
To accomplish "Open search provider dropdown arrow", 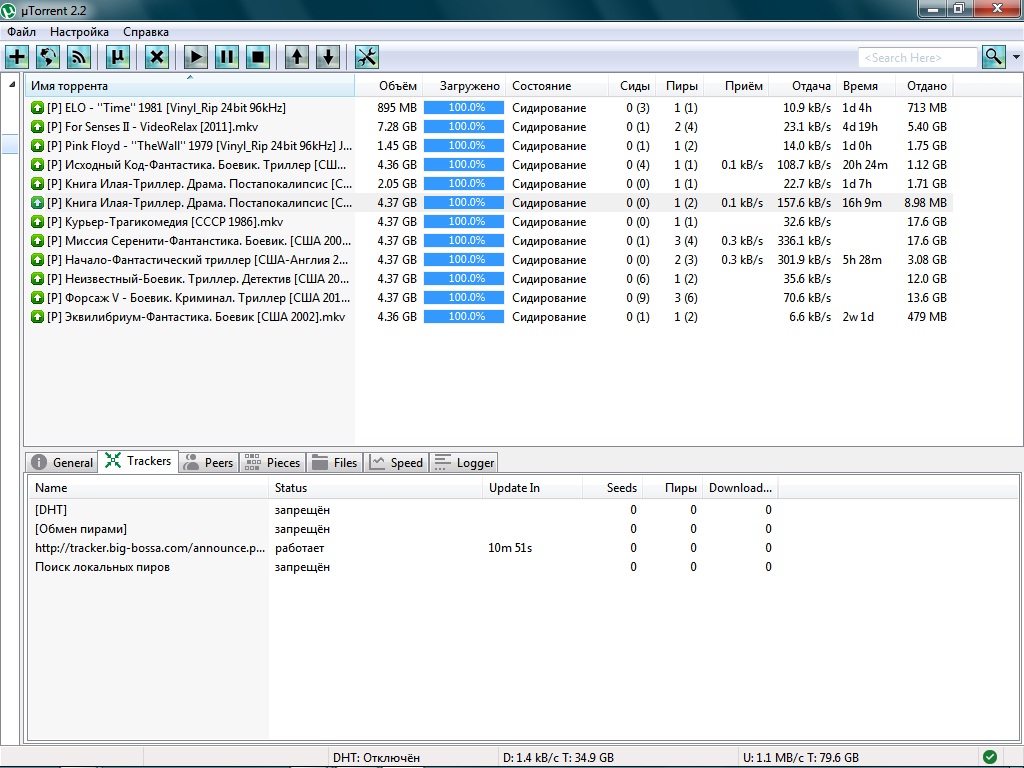I will click(1016, 57).
